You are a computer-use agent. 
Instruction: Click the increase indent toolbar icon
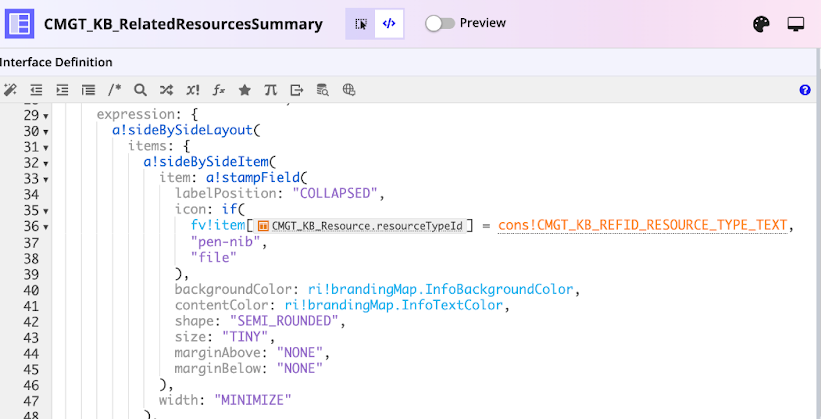tap(62, 90)
